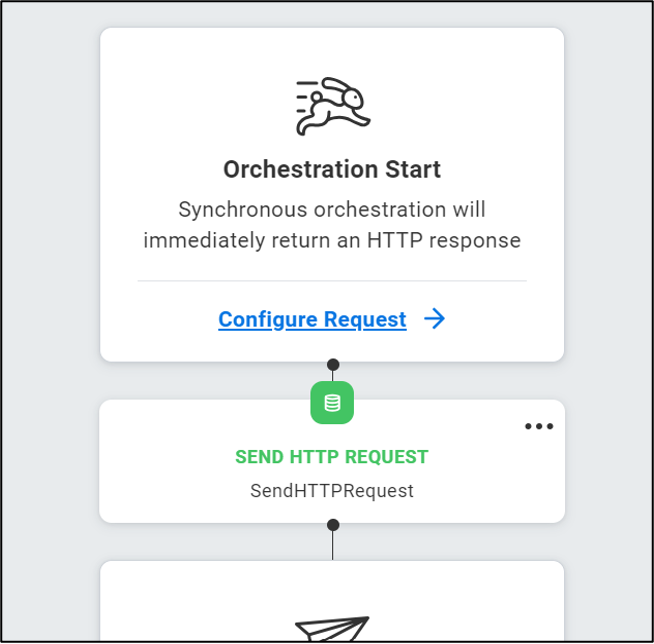Select the bottom response card
654x644 pixels.
tap(332, 601)
